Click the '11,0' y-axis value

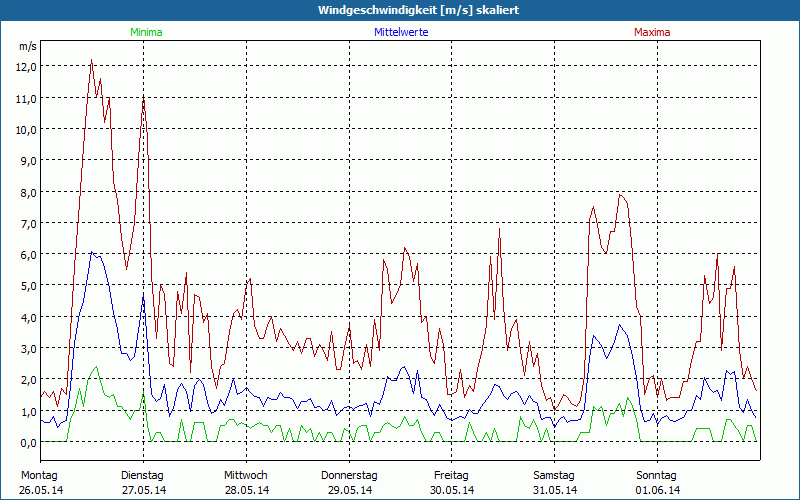click(28, 98)
